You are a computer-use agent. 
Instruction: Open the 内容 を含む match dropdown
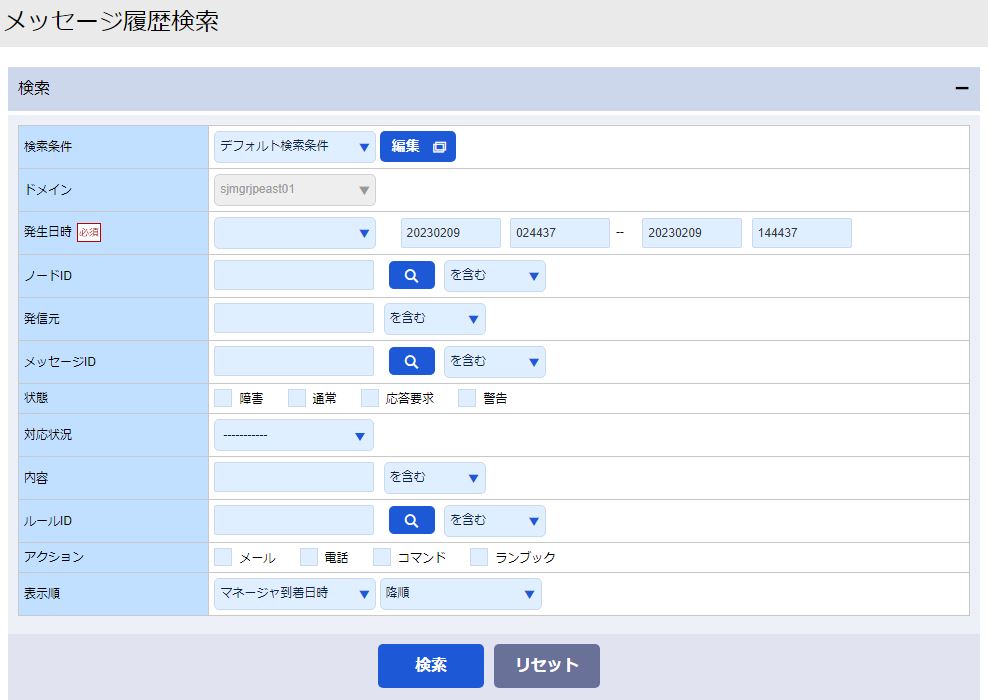435,478
